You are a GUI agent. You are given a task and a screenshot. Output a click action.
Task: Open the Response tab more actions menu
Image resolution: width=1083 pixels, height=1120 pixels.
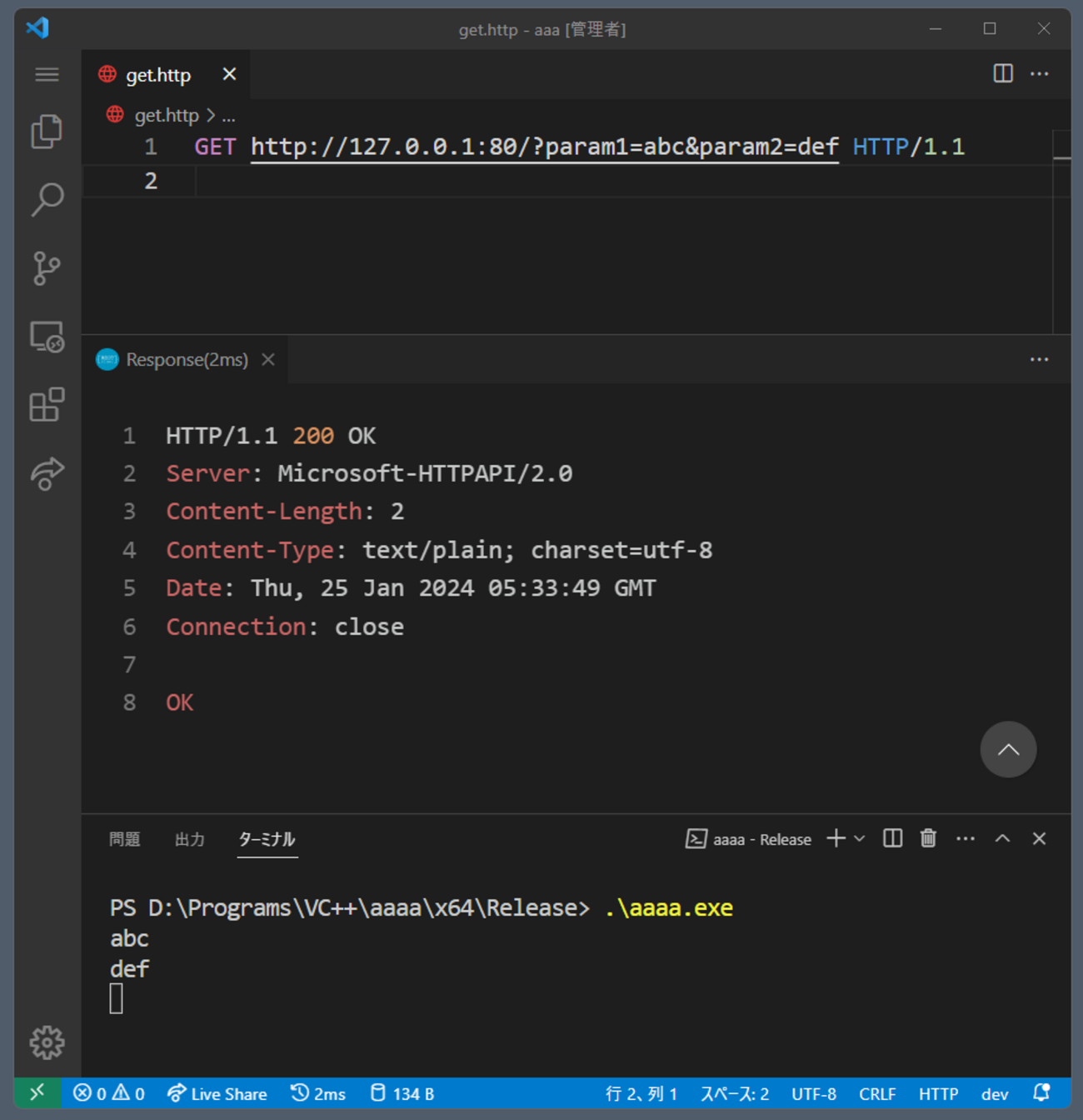tap(1039, 359)
